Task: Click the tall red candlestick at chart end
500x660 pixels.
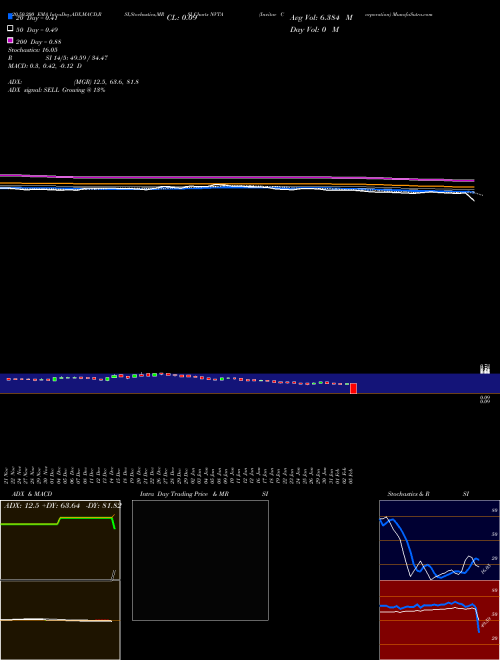Action: pos(354,388)
